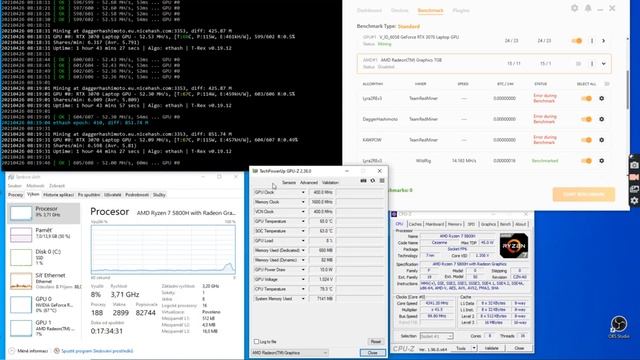Click the gallery icon in the side overlay

634,189
